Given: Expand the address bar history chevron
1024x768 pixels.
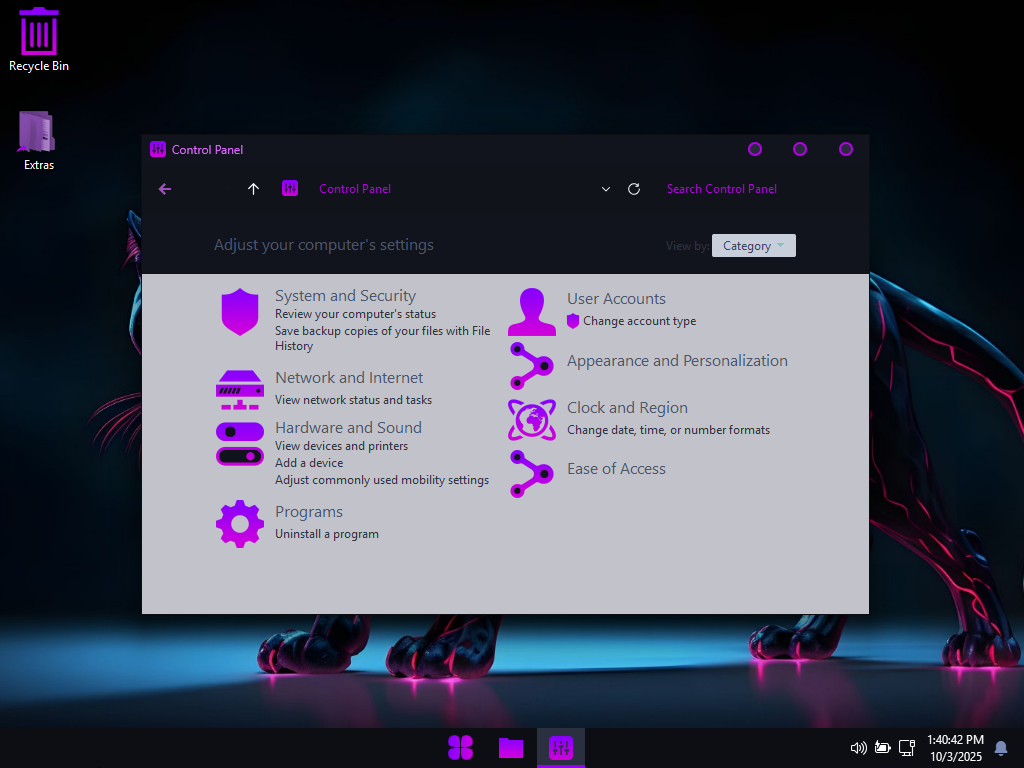Looking at the screenshot, I should click(x=605, y=189).
